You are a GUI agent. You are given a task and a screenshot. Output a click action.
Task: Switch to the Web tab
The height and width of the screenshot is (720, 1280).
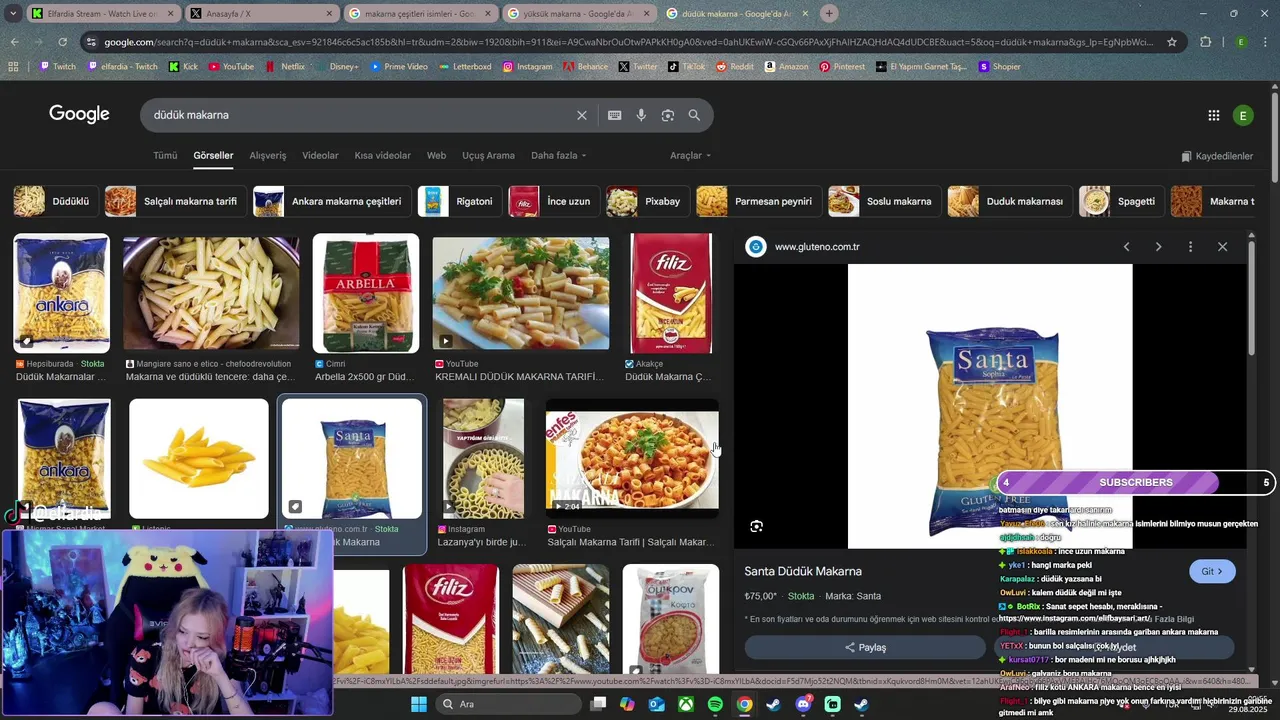click(x=437, y=156)
